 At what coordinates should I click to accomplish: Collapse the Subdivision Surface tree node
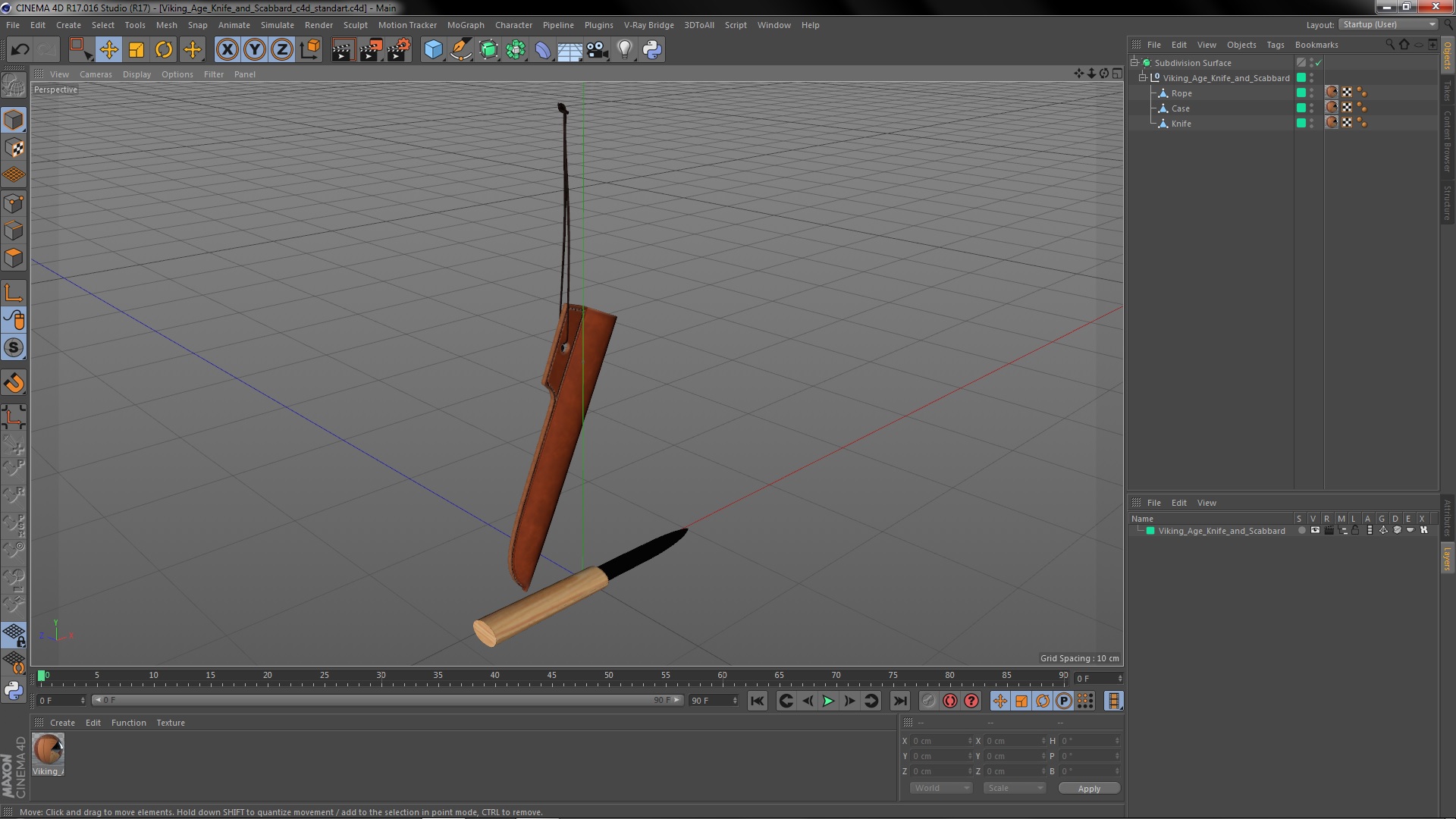1134,63
